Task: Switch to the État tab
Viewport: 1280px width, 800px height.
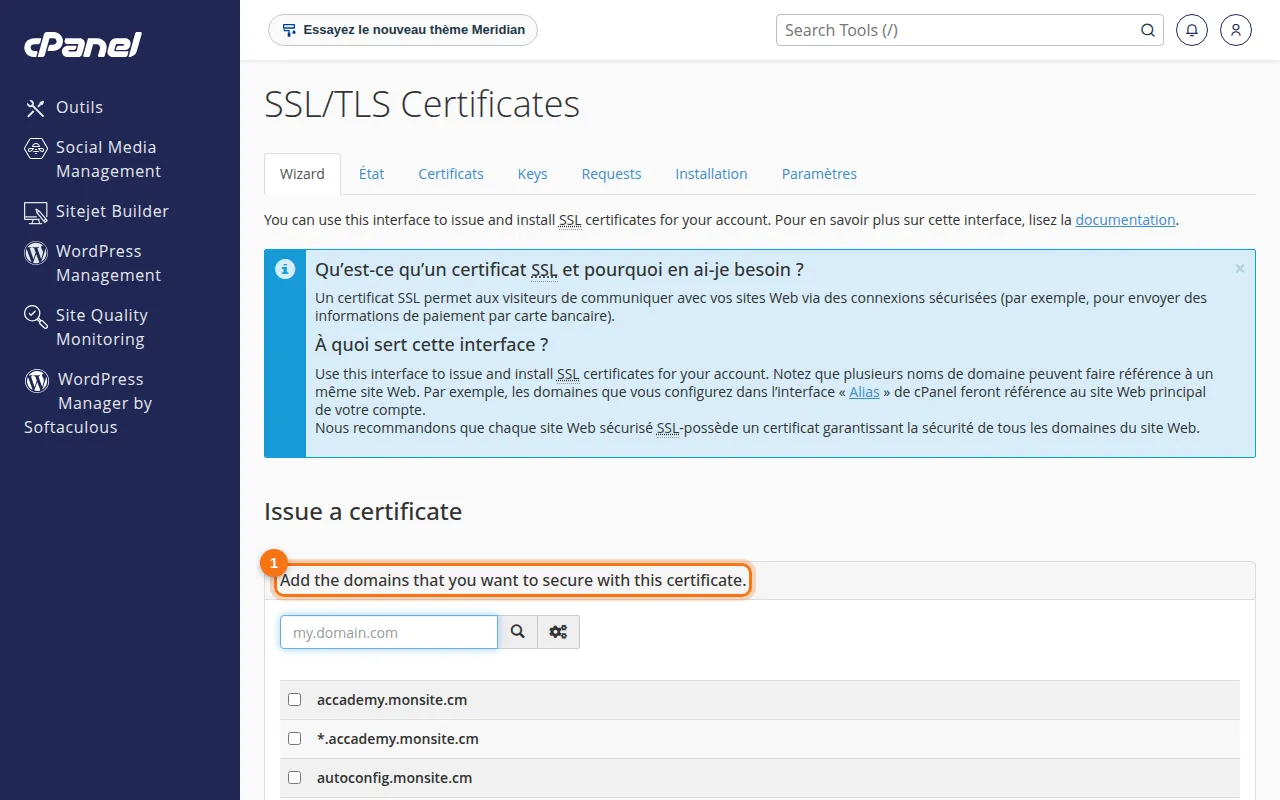Action: pyautogui.click(x=371, y=174)
